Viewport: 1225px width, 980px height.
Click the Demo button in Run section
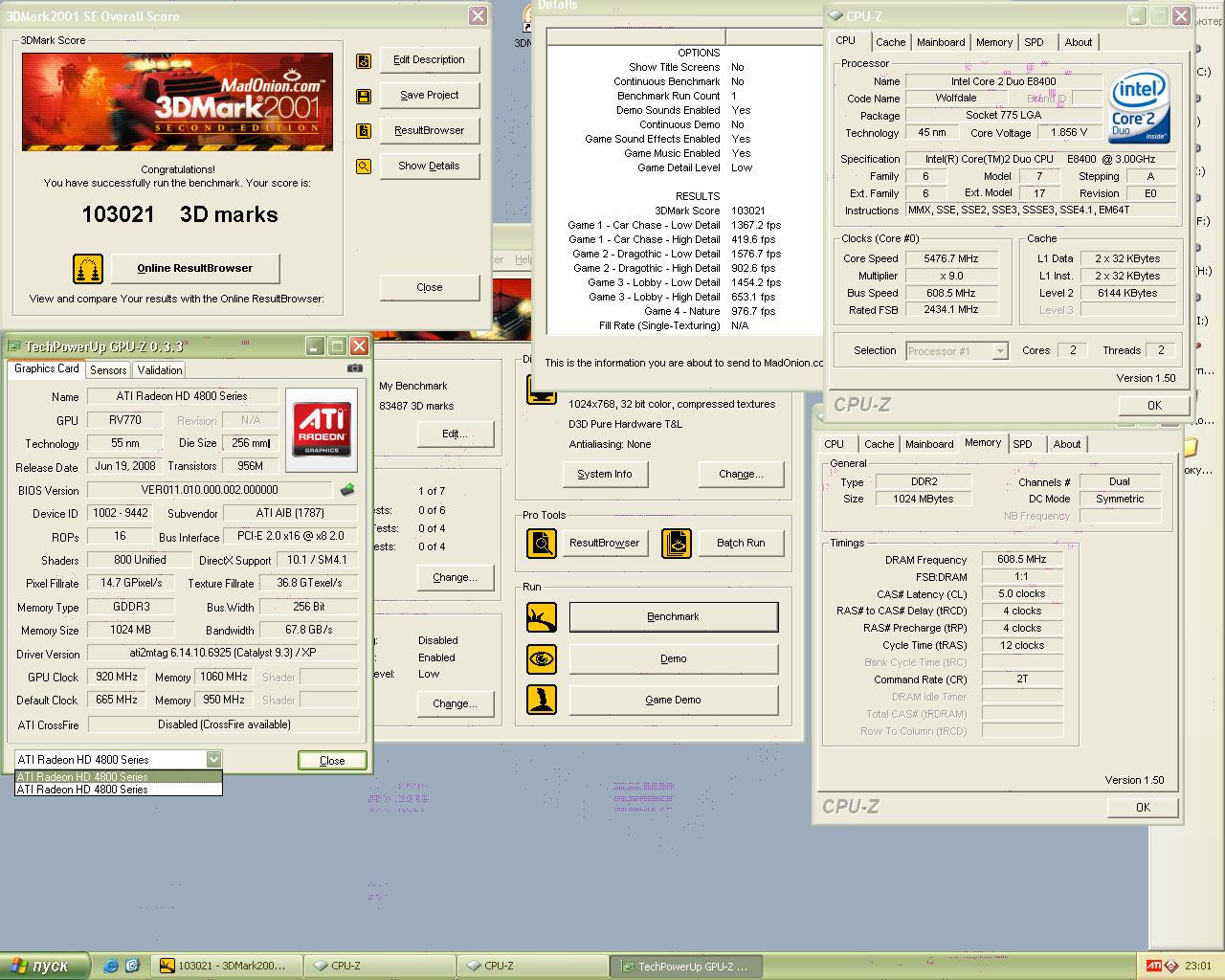point(674,658)
